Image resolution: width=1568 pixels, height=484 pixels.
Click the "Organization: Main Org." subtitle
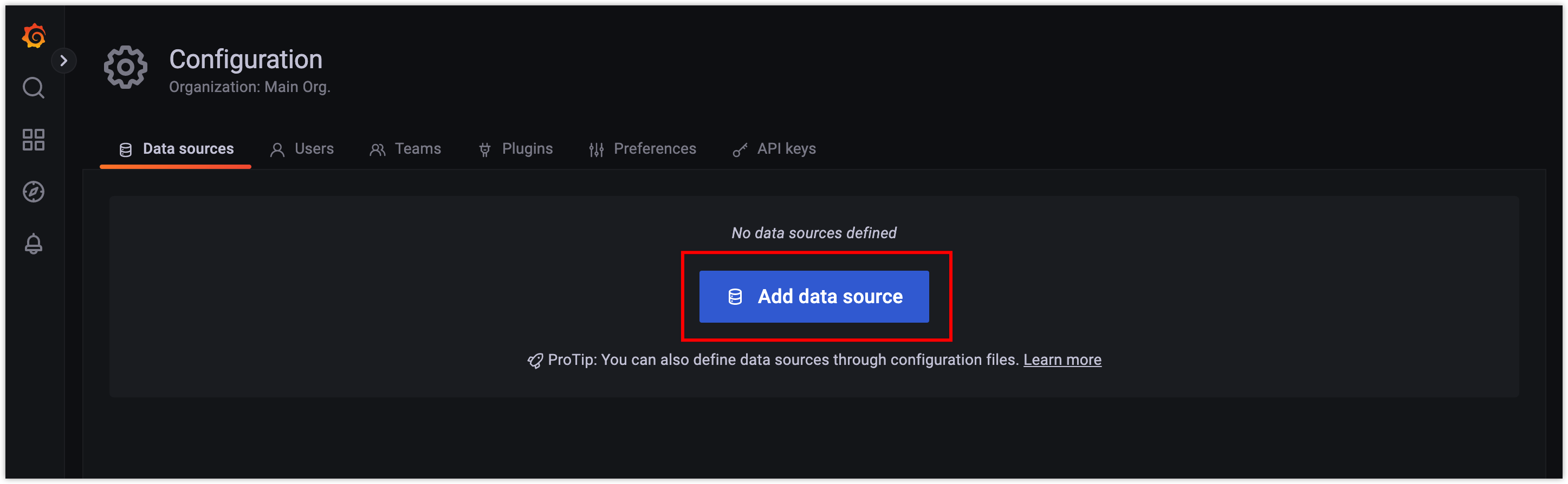pyautogui.click(x=250, y=87)
